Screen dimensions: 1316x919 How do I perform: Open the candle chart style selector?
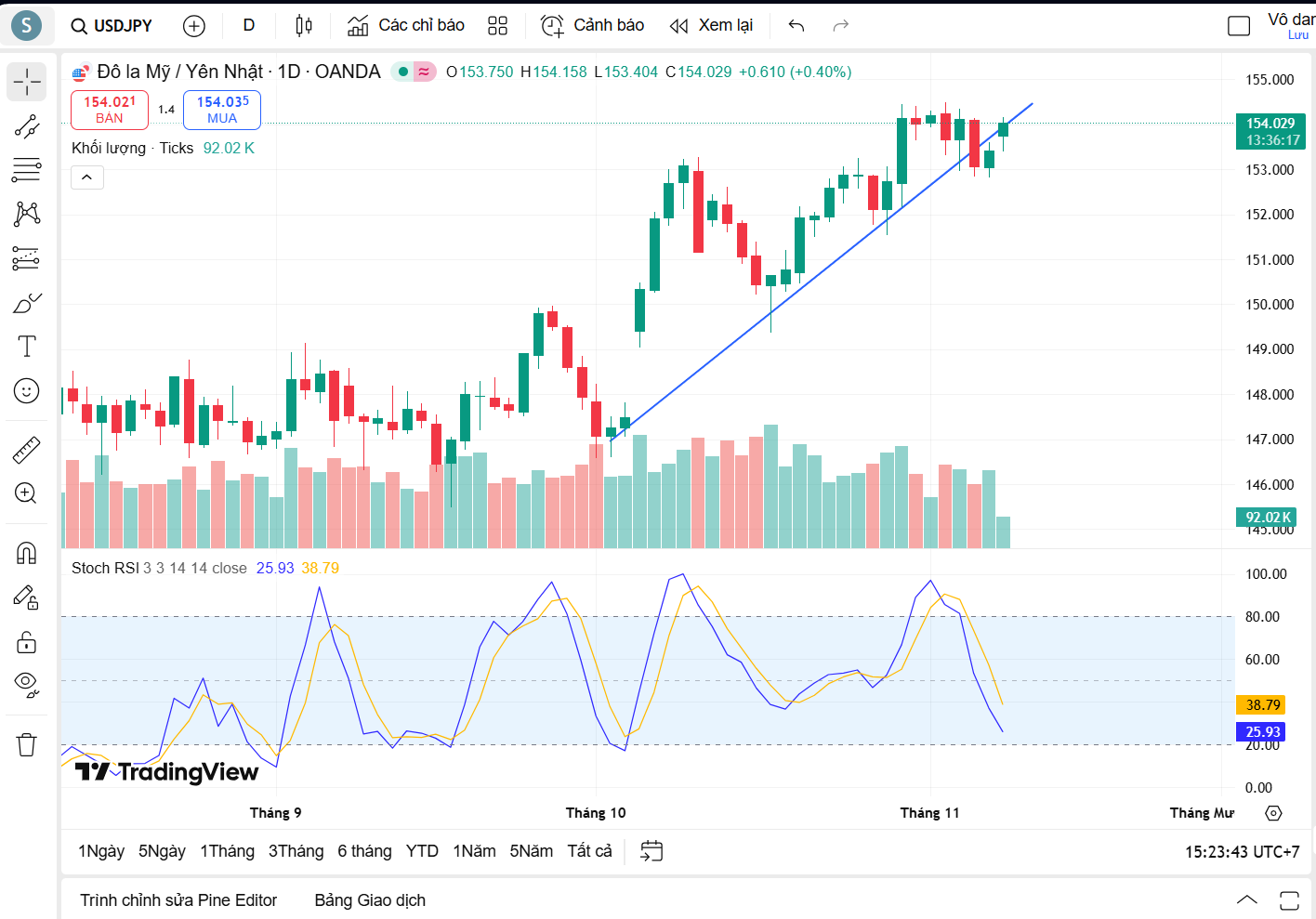303,25
